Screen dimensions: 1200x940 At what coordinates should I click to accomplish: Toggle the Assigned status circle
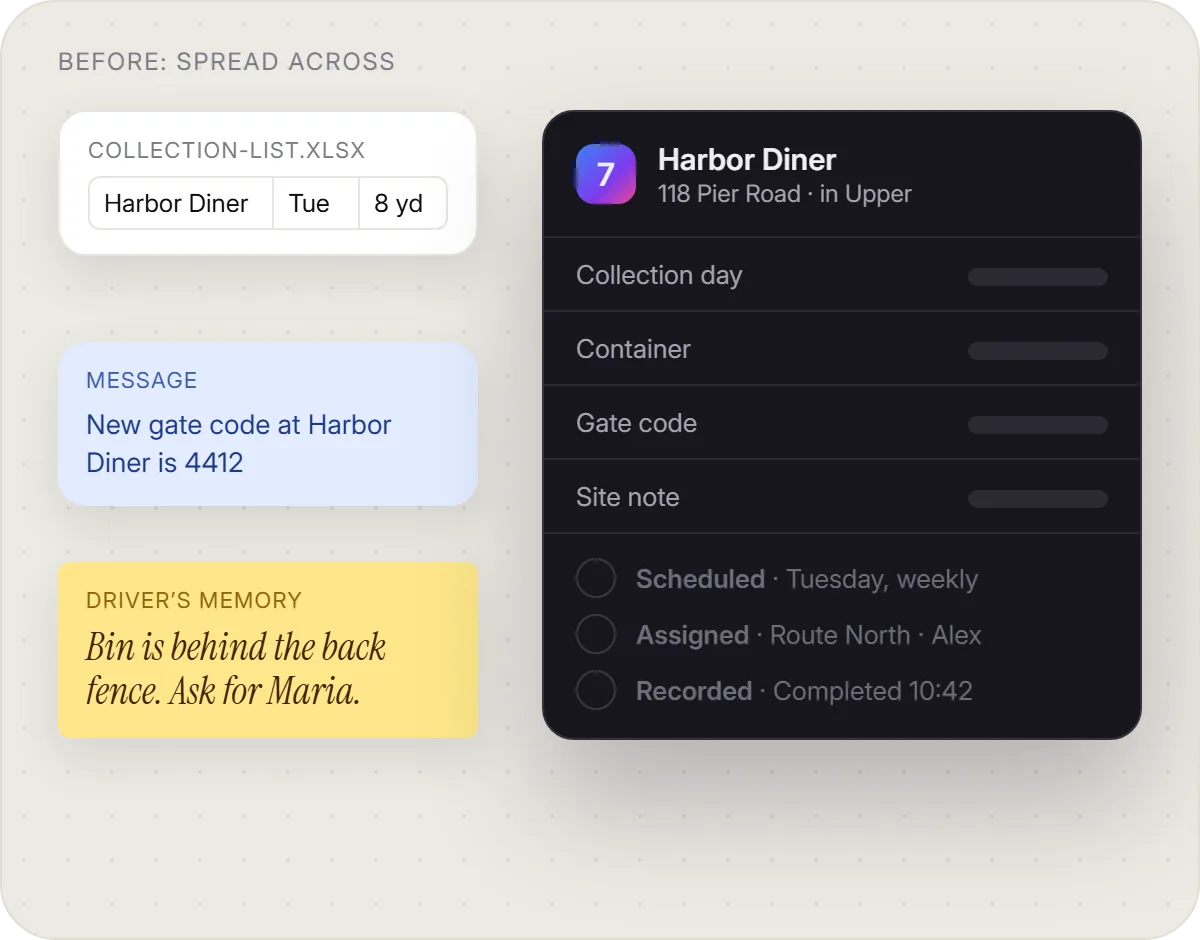point(596,635)
